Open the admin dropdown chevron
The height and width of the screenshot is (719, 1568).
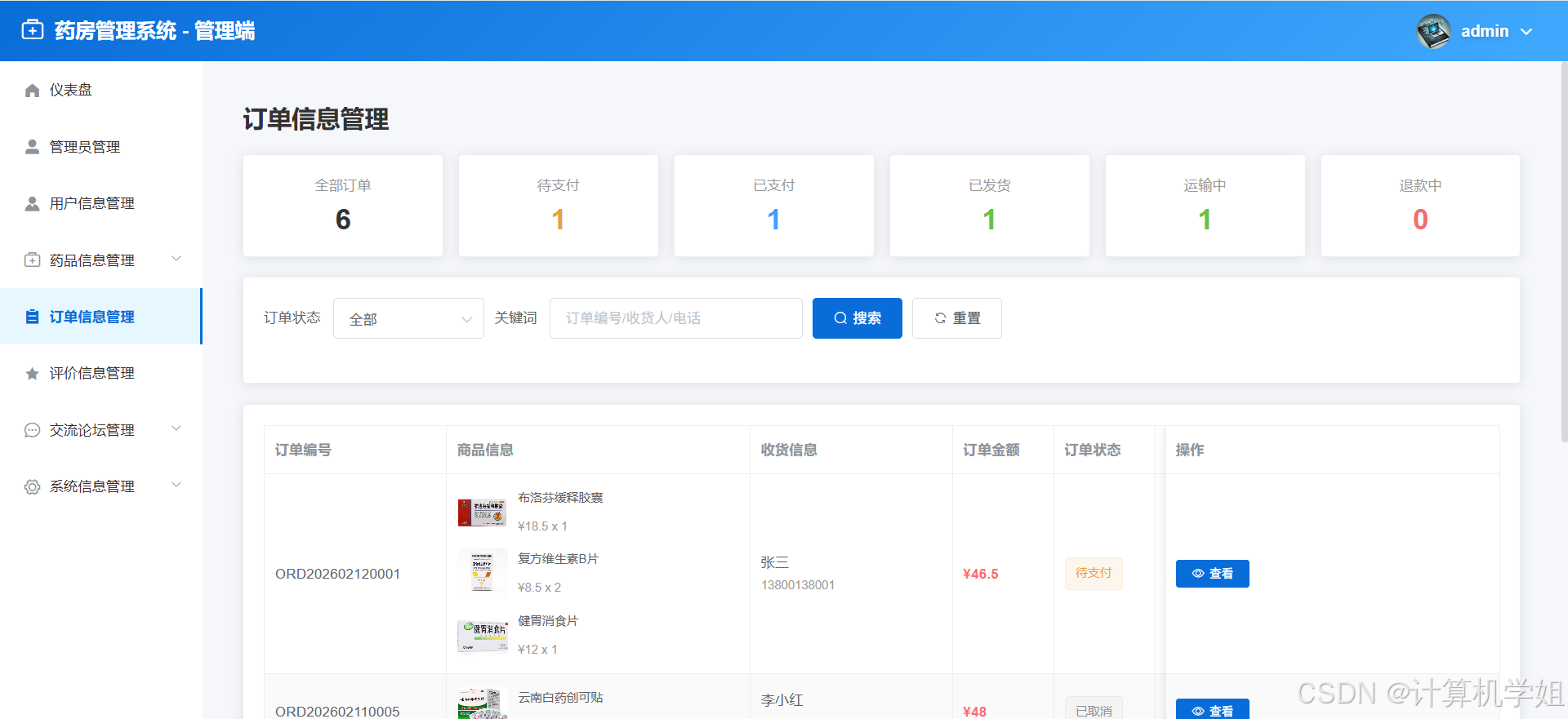(1526, 32)
